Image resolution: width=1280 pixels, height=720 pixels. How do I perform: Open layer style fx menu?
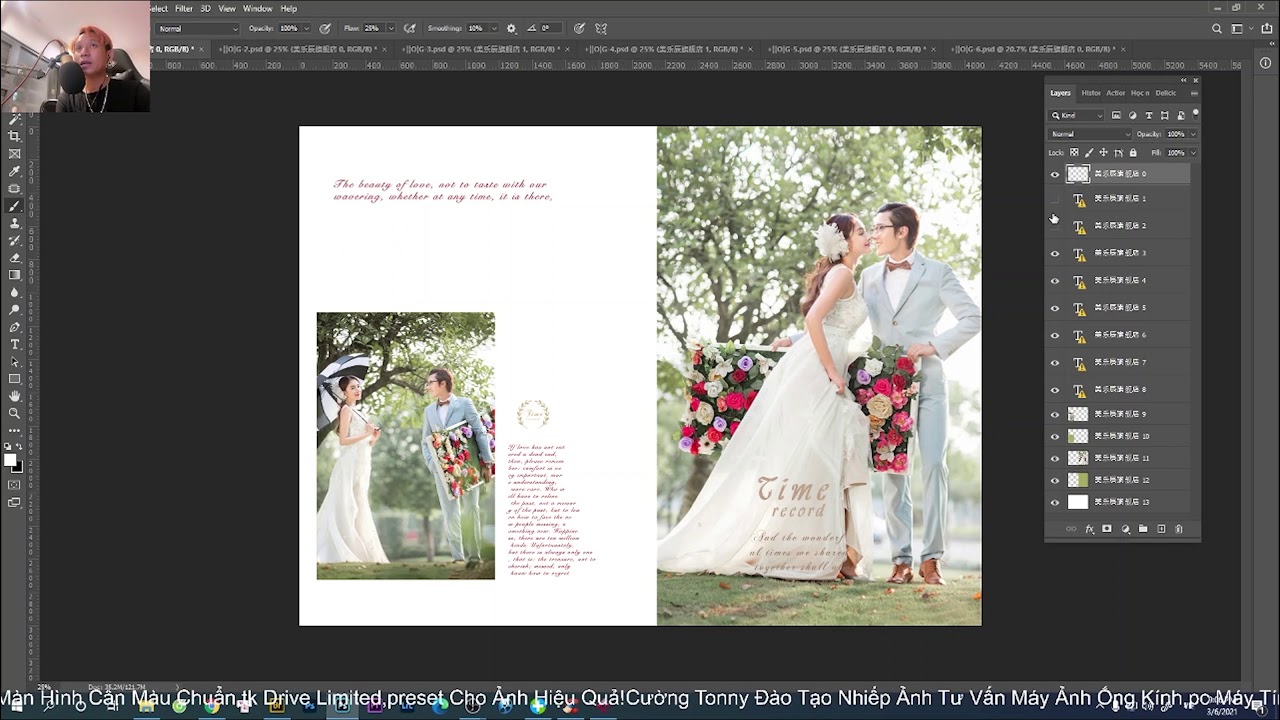coord(1089,529)
